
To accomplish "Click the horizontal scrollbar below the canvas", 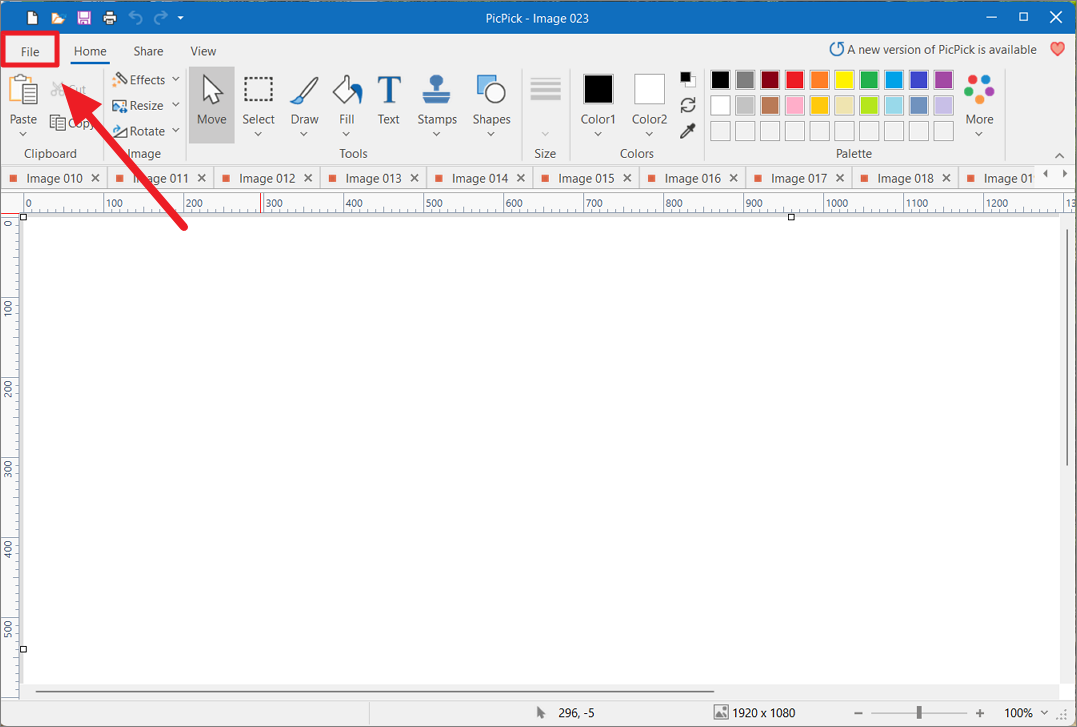I will pyautogui.click(x=375, y=691).
